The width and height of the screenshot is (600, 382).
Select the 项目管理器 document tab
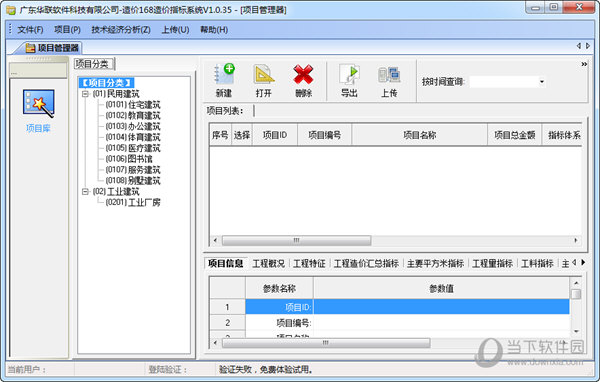(52, 48)
